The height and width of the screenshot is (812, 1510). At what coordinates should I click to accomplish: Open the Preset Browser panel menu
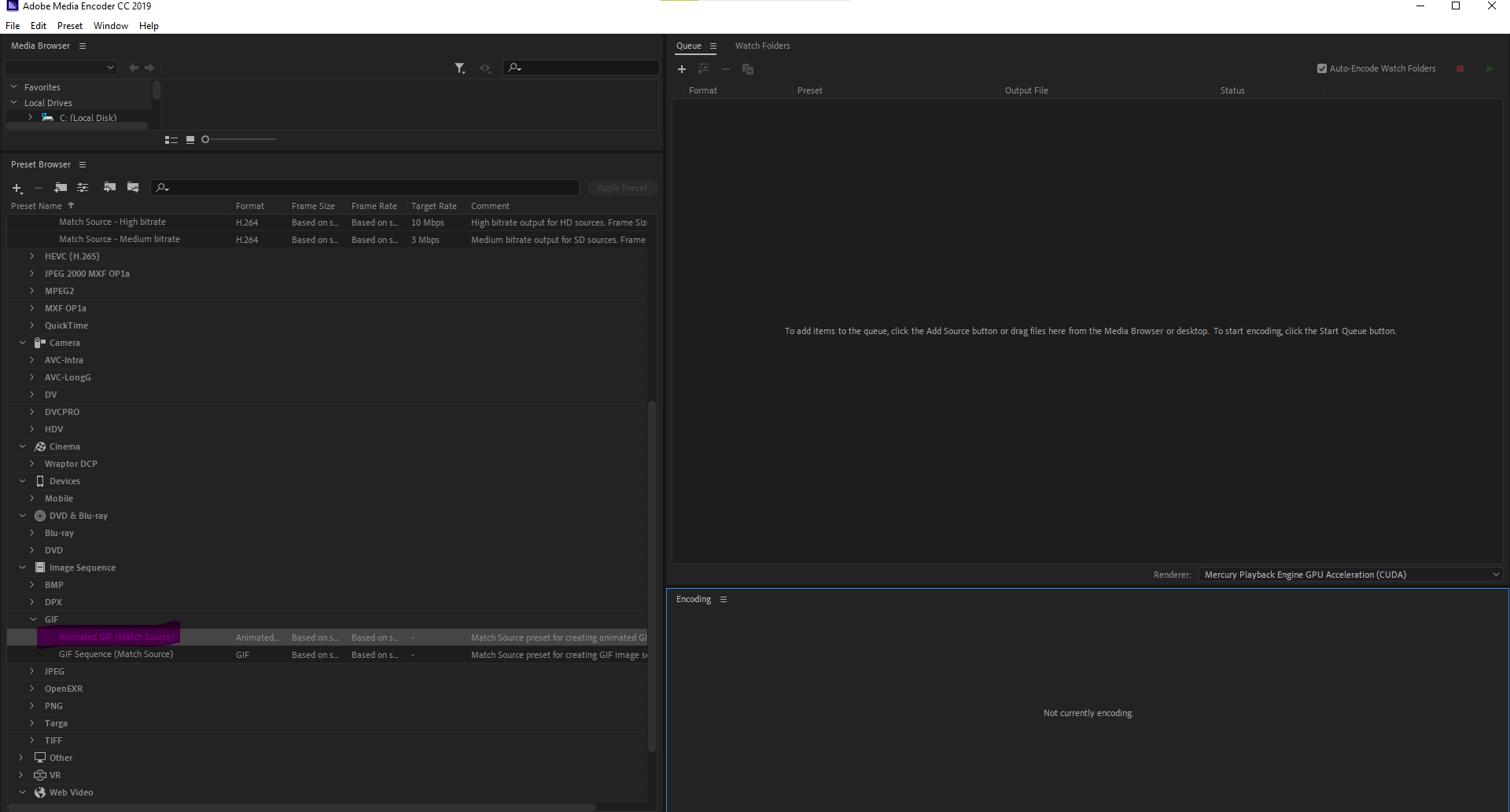83,164
